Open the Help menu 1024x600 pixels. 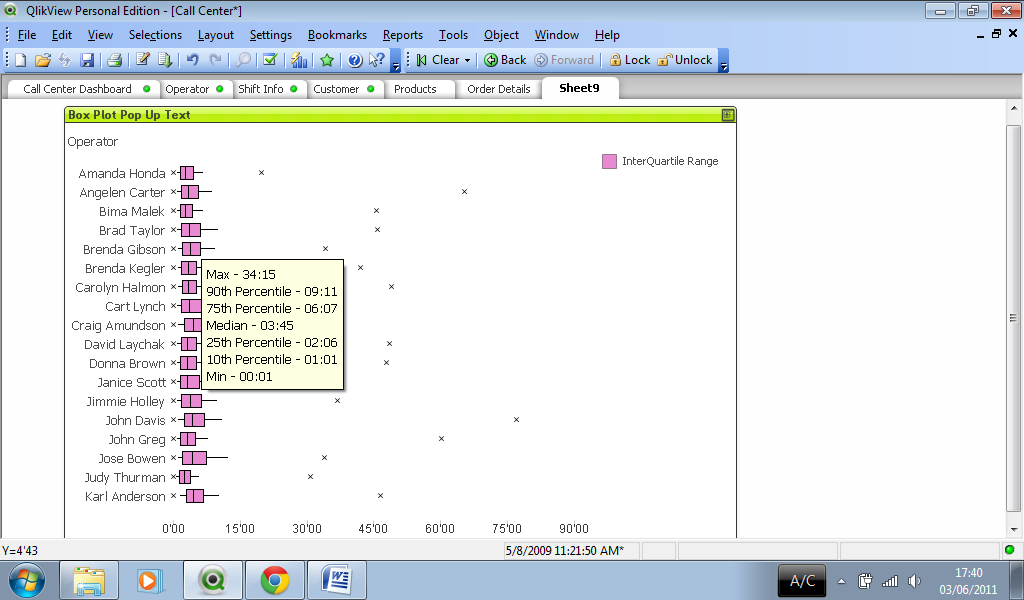607,35
